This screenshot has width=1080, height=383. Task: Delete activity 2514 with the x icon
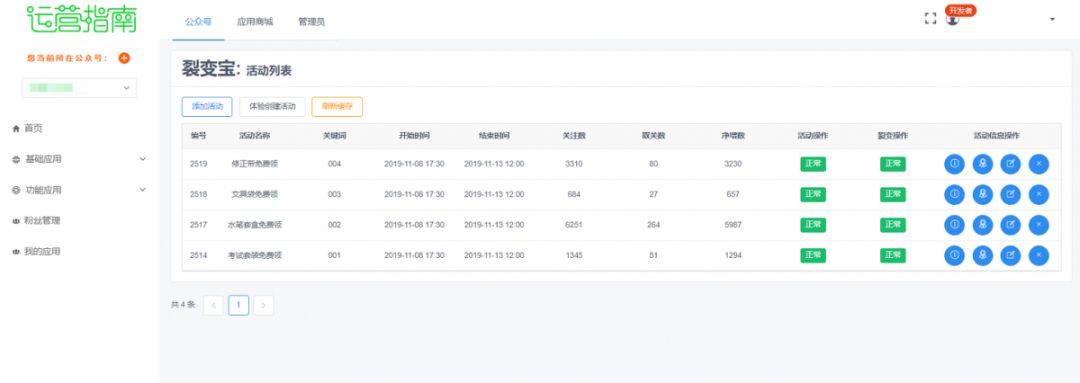[x=1039, y=256]
